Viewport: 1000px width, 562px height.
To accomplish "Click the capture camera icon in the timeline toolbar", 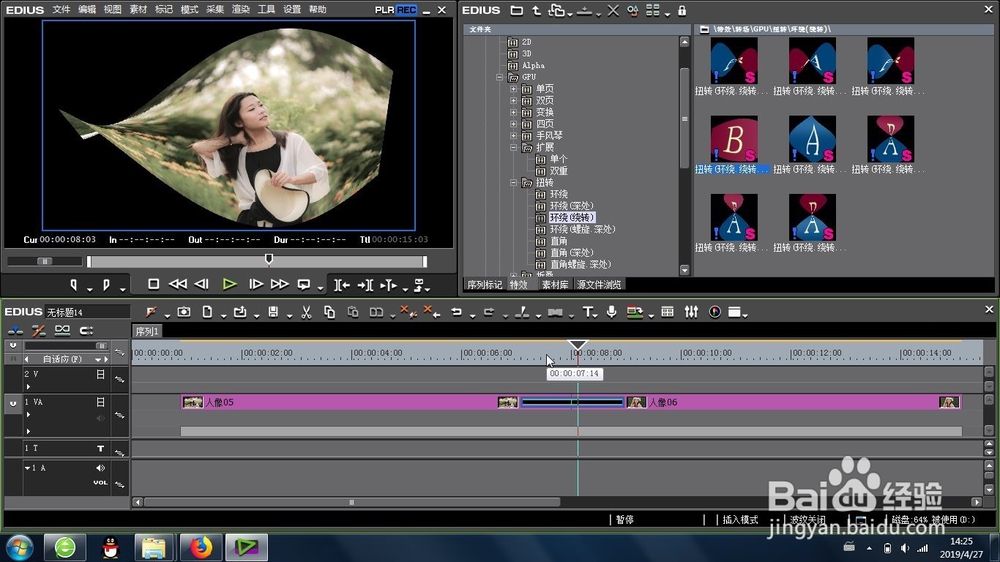I will point(184,312).
